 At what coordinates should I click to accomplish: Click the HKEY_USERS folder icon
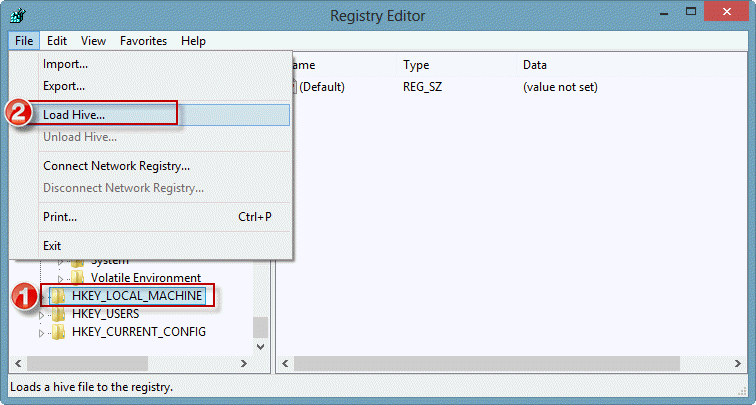pyautogui.click(x=58, y=314)
